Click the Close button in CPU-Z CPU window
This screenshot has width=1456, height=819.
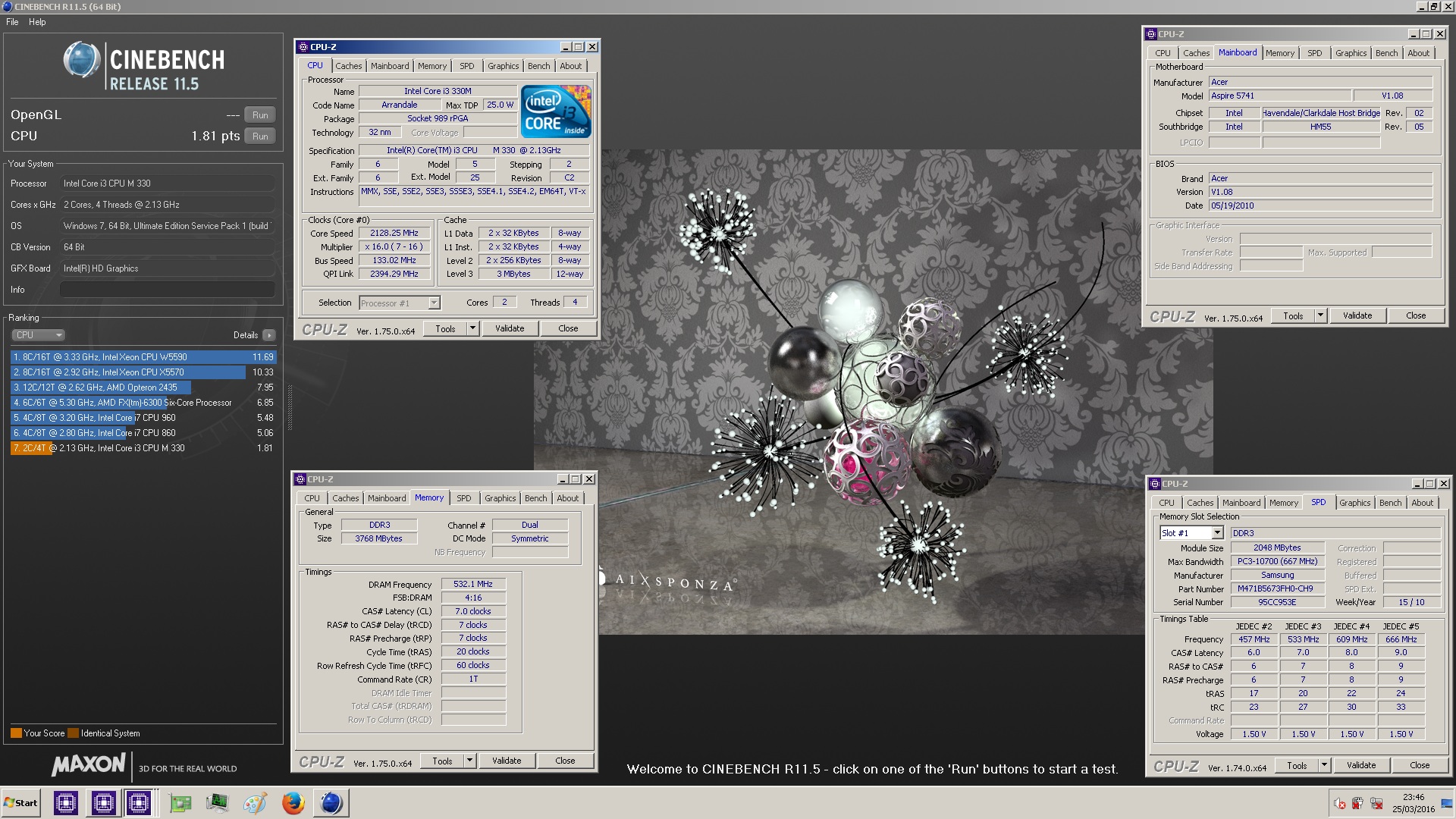(568, 328)
